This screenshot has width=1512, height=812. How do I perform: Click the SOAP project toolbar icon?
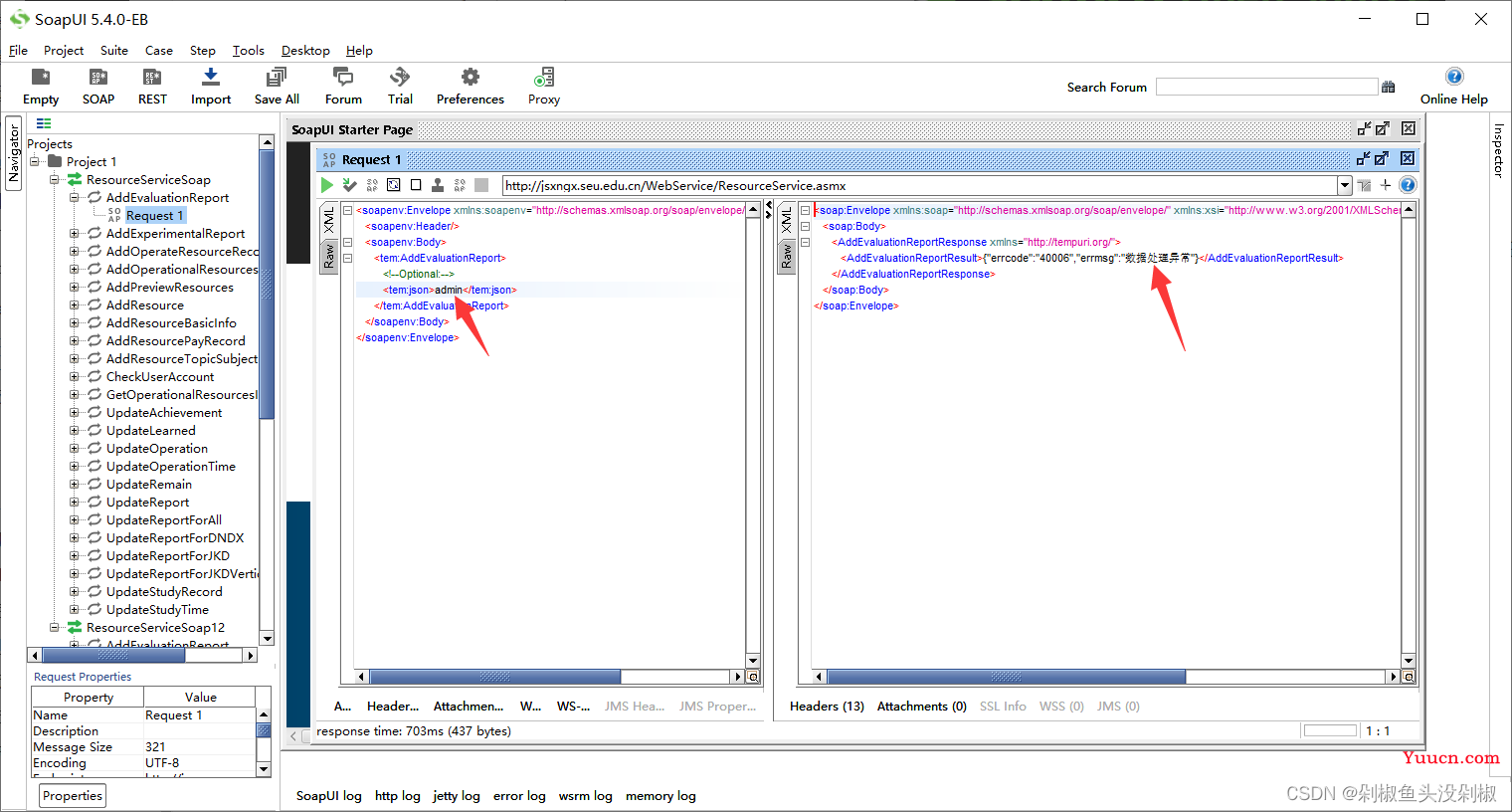click(98, 87)
